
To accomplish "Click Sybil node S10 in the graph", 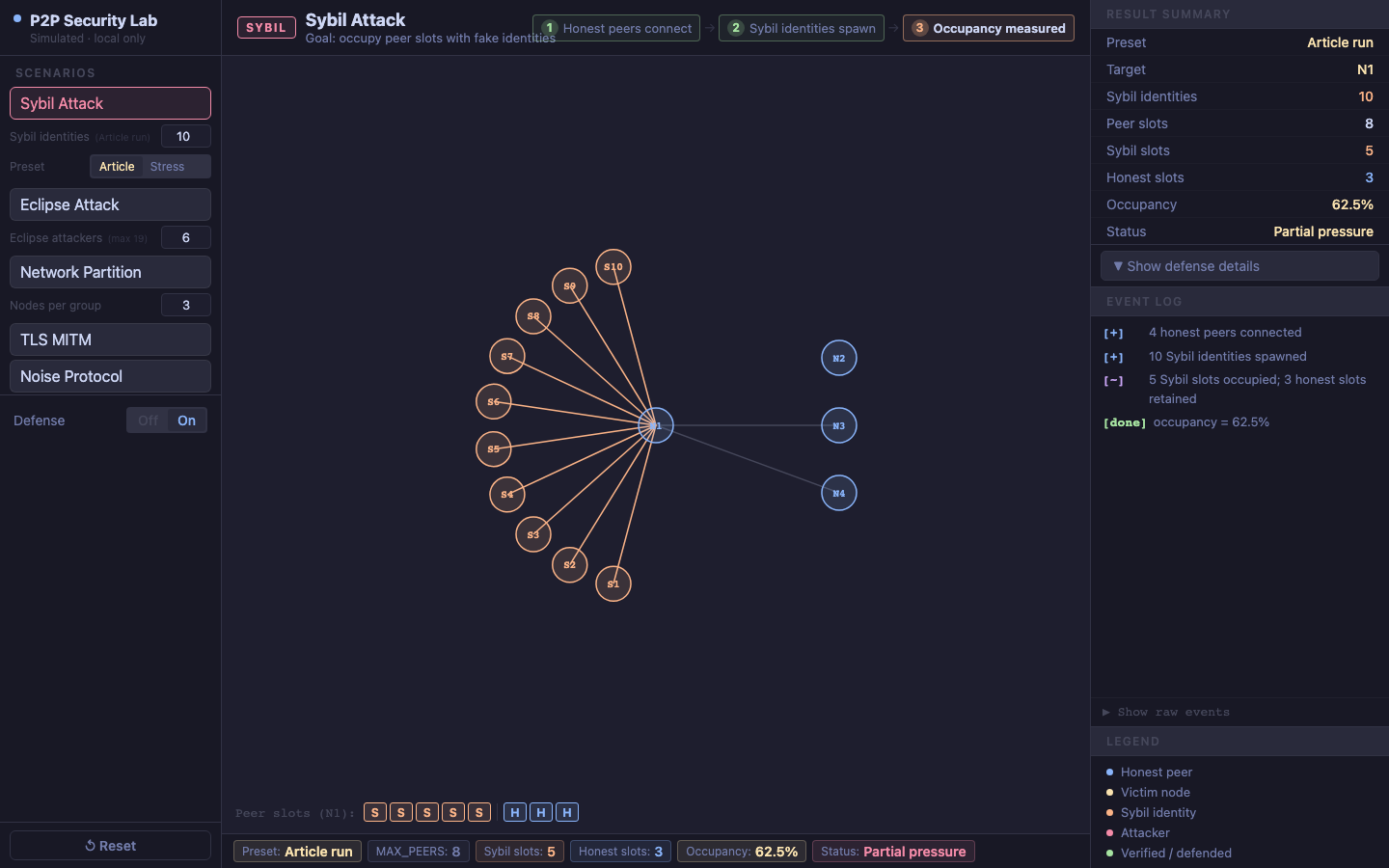I will [x=613, y=266].
